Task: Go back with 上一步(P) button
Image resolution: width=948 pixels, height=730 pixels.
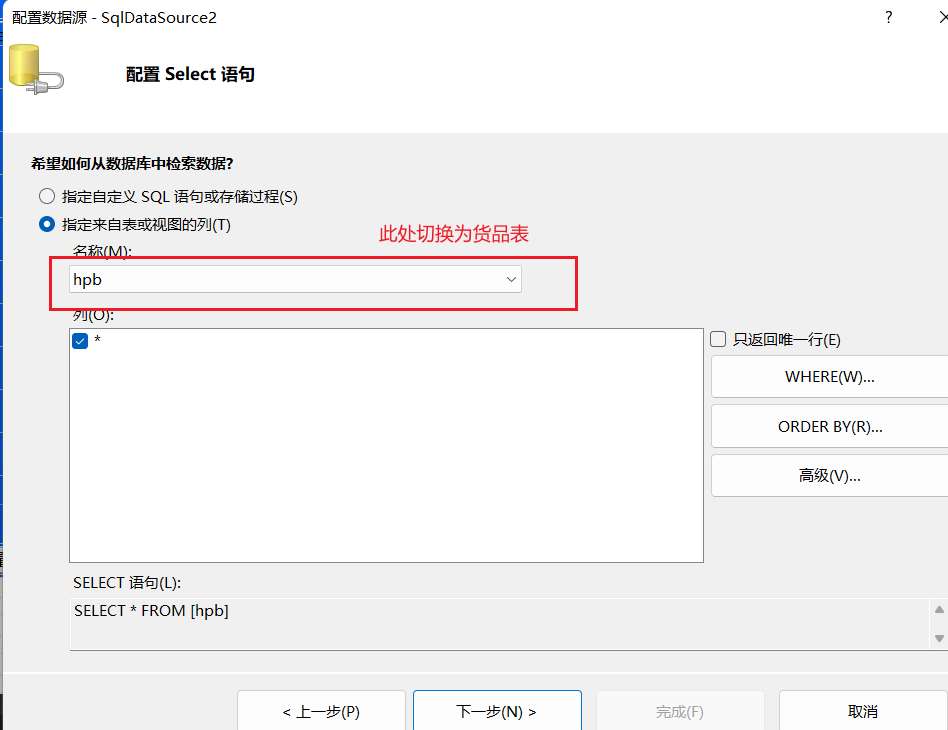Action: [x=321, y=711]
